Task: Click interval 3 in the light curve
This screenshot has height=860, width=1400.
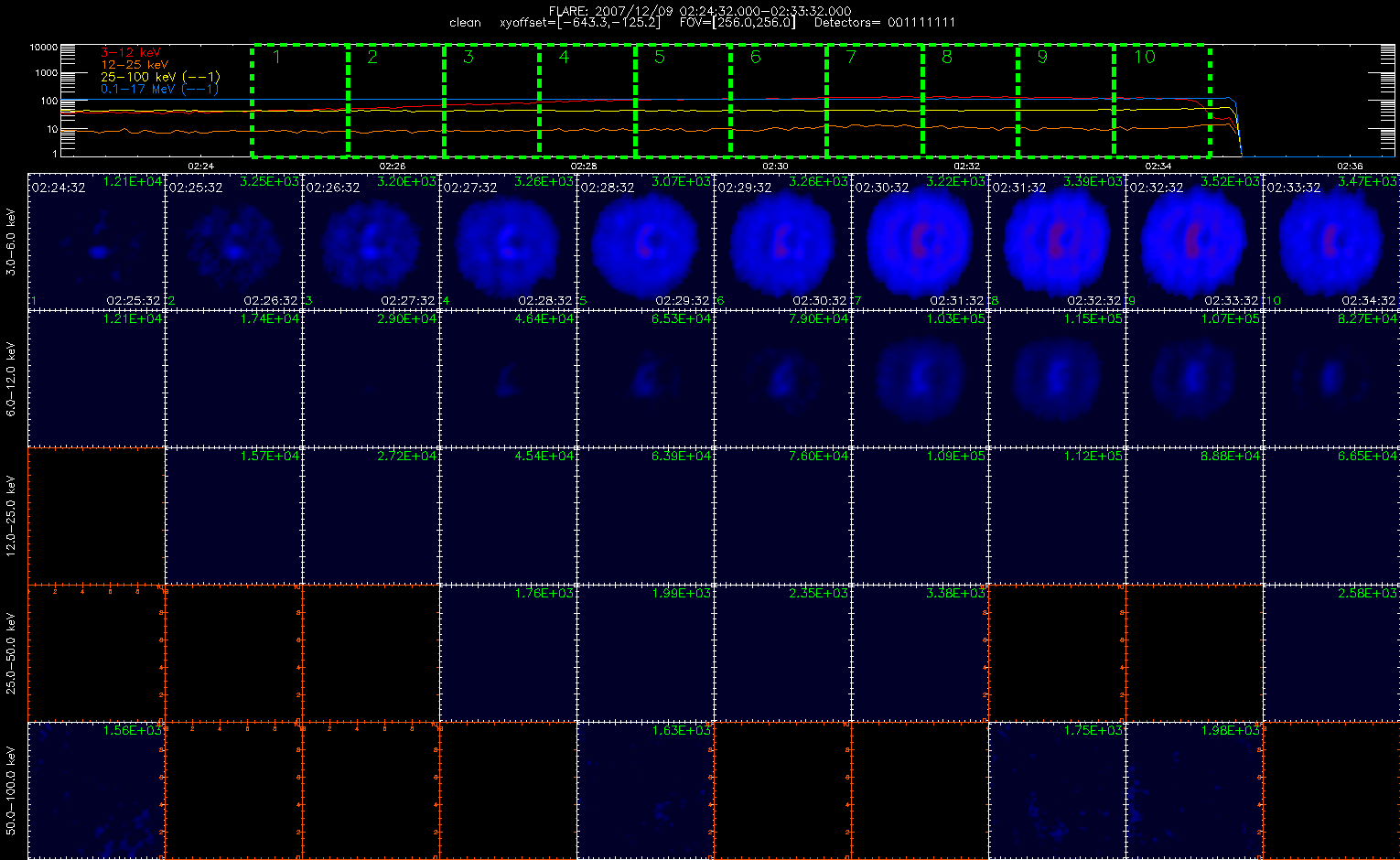Action: pyautogui.click(x=491, y=101)
